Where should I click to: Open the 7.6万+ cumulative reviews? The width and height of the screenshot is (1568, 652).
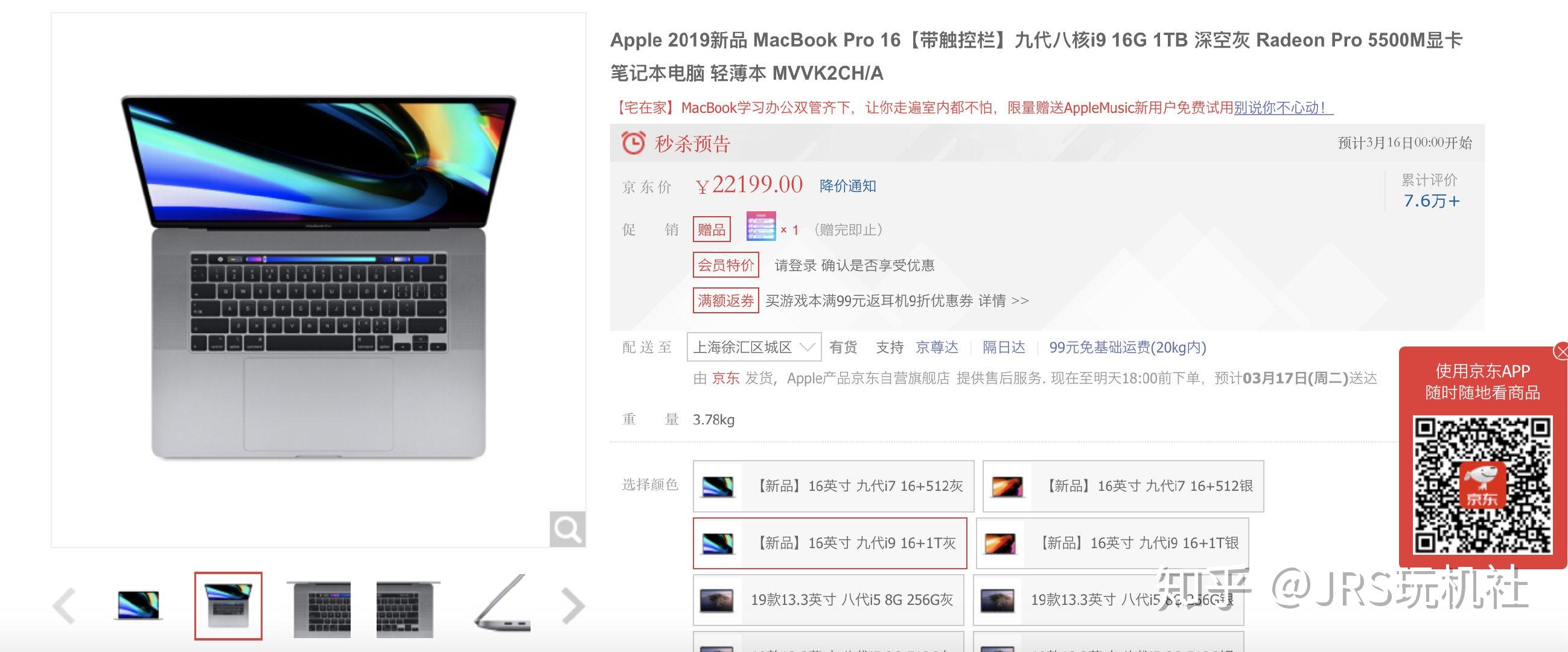click(1431, 201)
